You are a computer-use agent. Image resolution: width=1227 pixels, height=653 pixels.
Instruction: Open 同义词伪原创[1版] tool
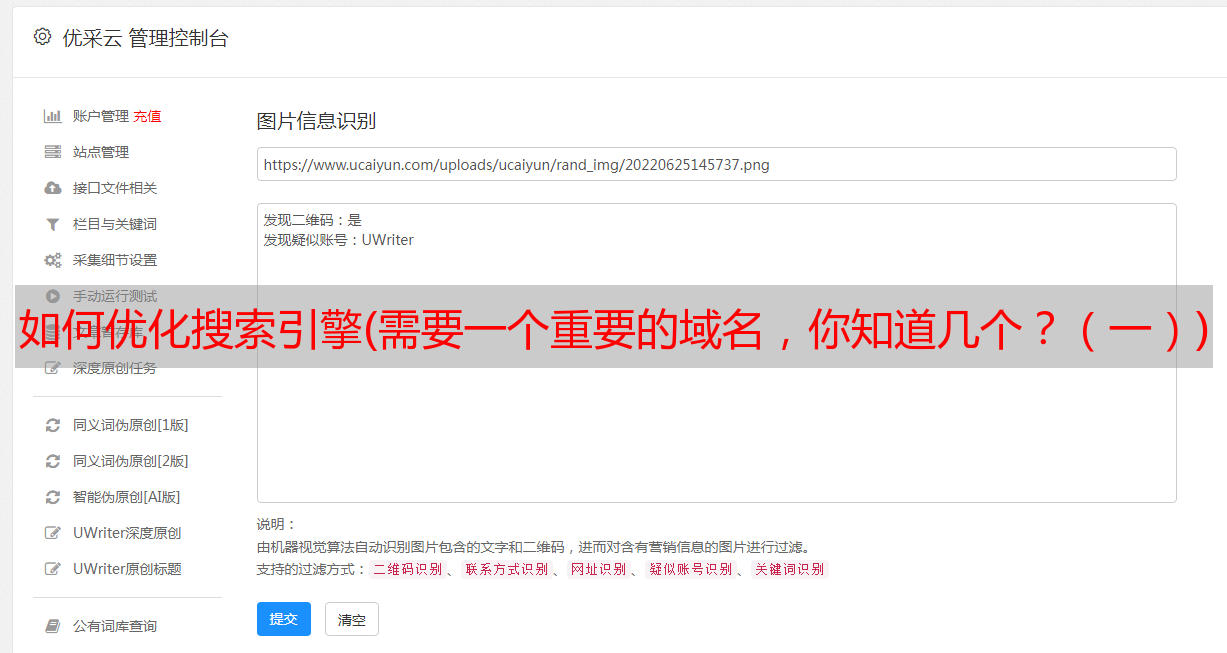point(131,425)
